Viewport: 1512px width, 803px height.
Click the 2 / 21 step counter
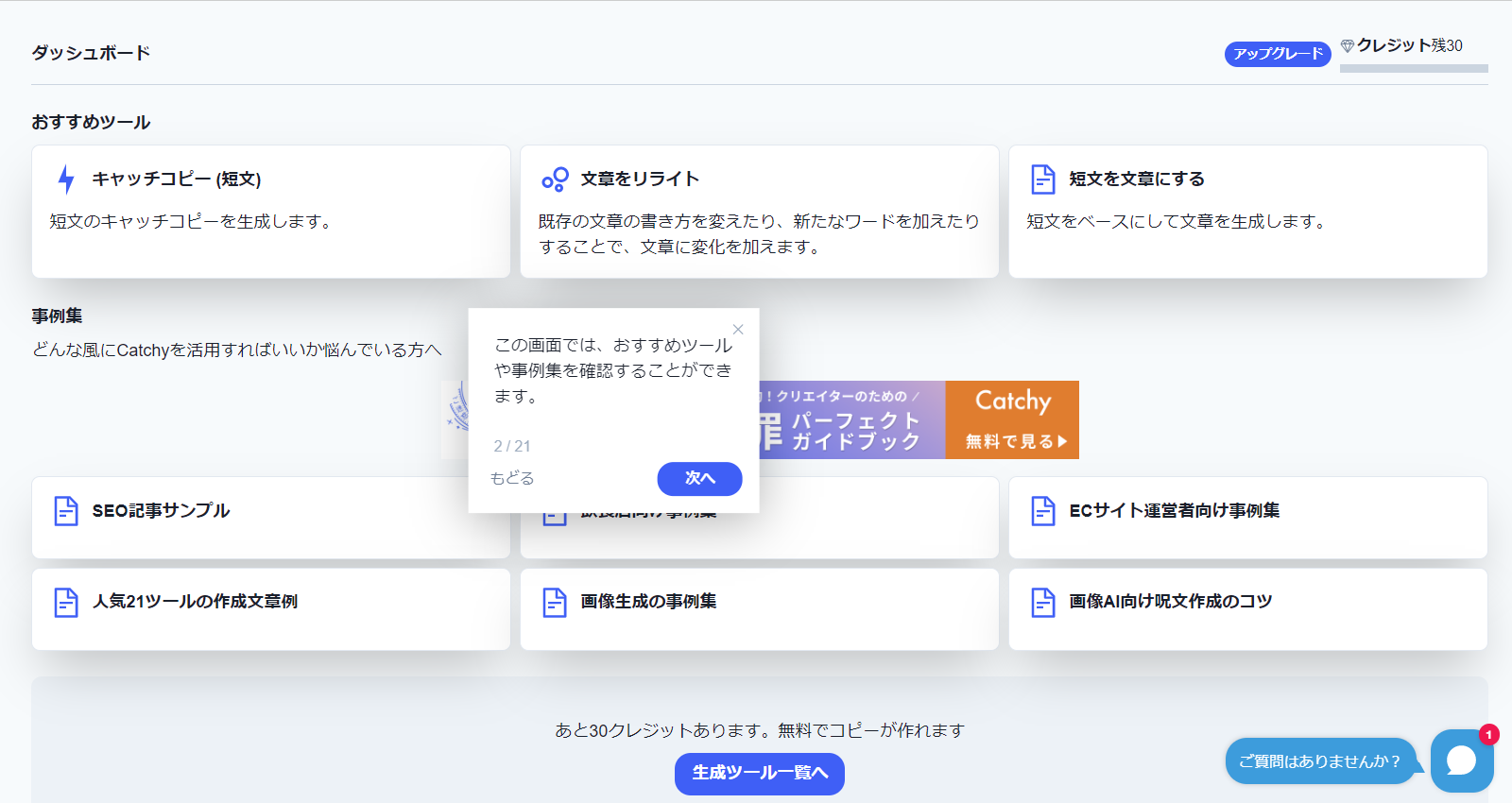[512, 446]
